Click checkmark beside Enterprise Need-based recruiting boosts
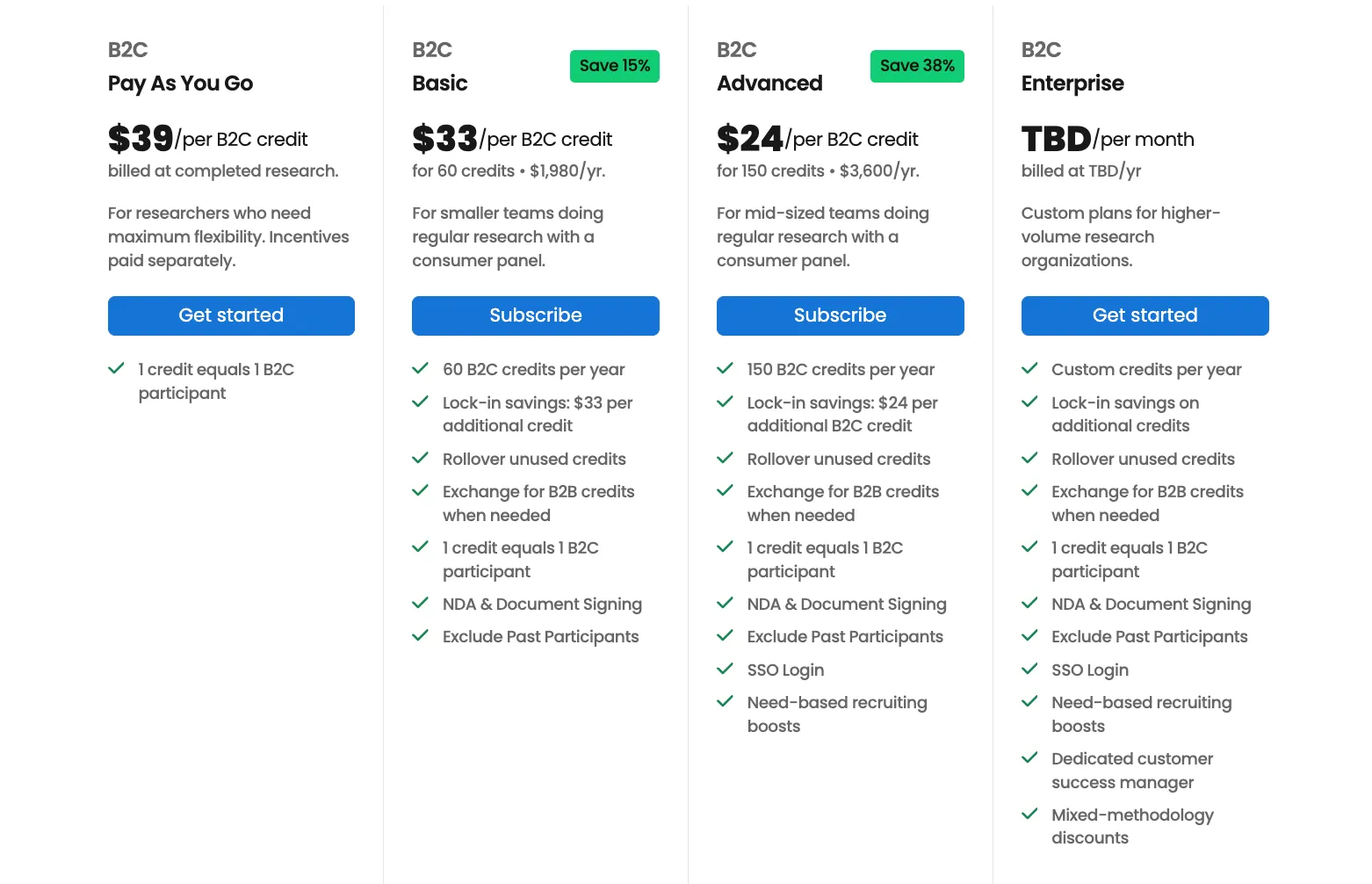1372x884 pixels. [1029, 701]
